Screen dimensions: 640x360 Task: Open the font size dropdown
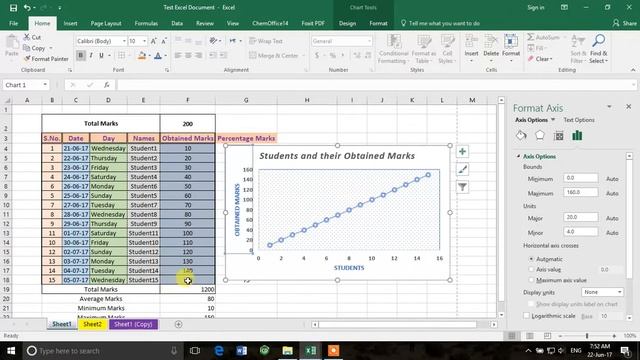[144, 41]
